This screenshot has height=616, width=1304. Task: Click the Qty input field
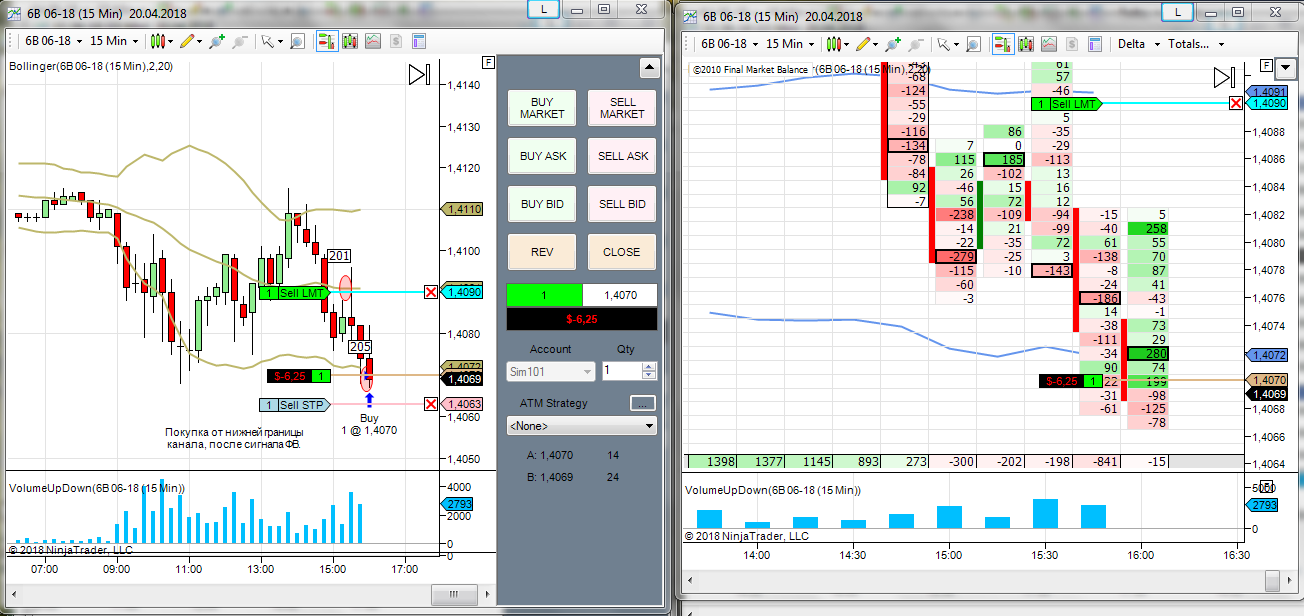[x=621, y=371]
